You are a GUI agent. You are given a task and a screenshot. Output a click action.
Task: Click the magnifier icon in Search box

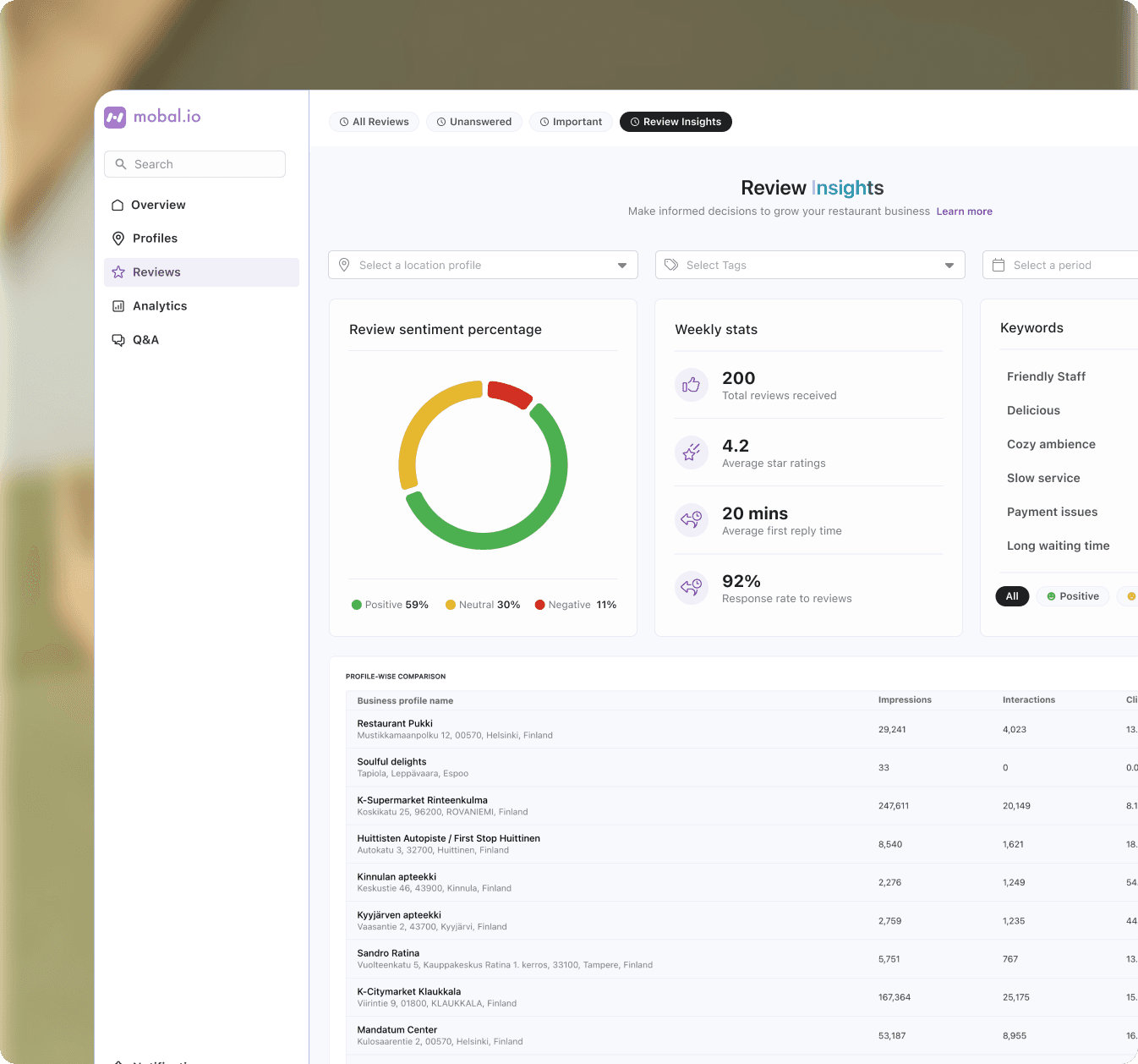(x=121, y=164)
